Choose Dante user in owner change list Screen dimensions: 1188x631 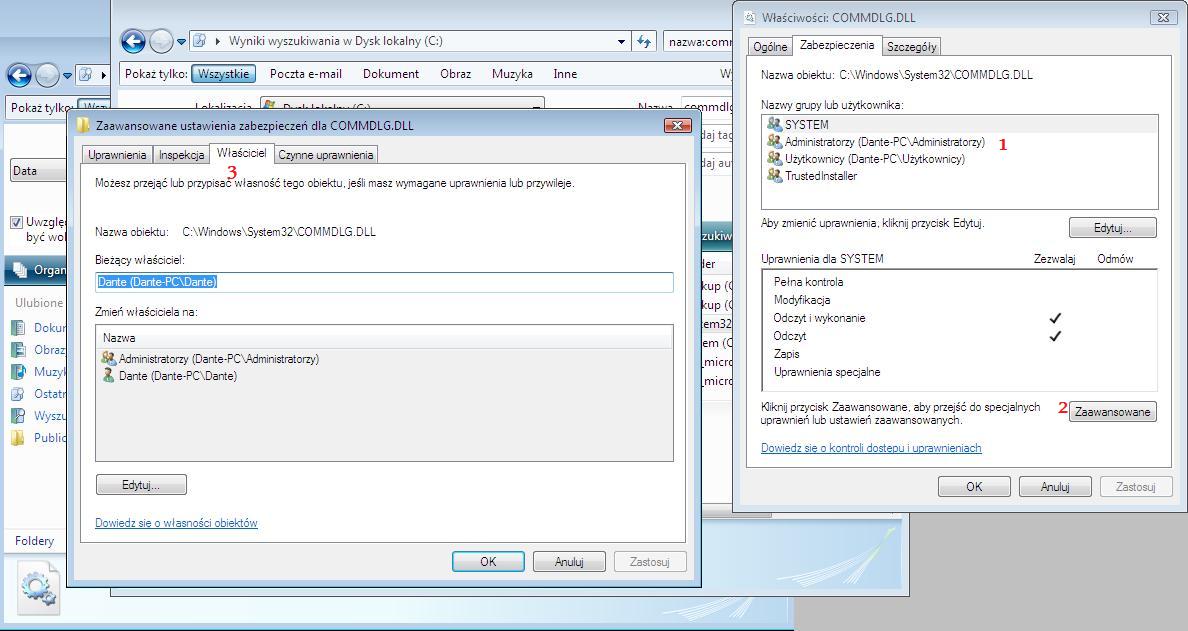pos(177,376)
